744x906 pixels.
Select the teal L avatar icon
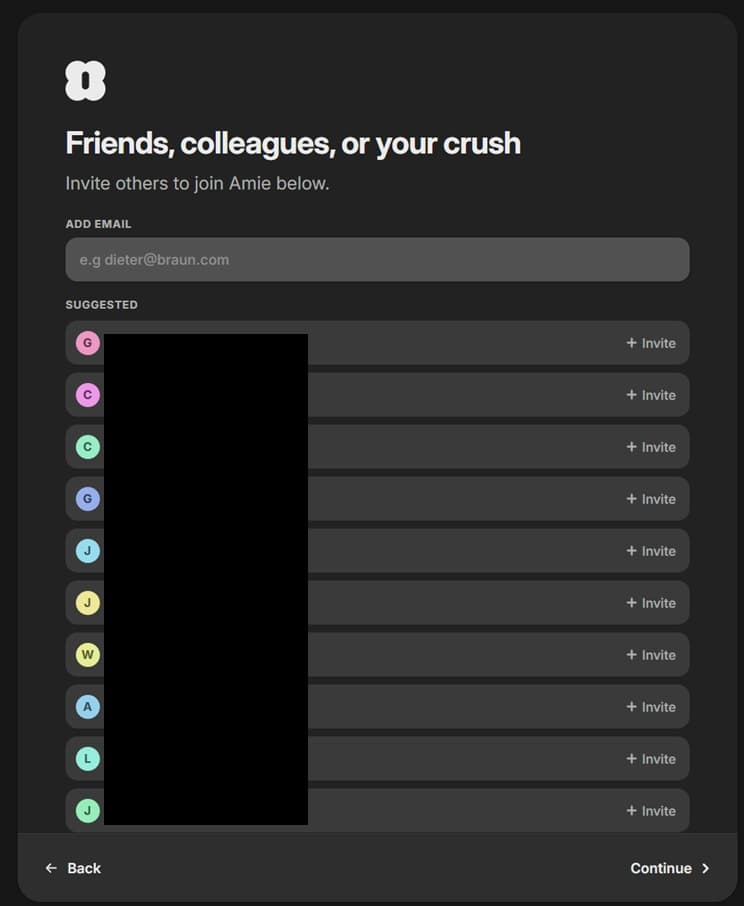tap(88, 759)
